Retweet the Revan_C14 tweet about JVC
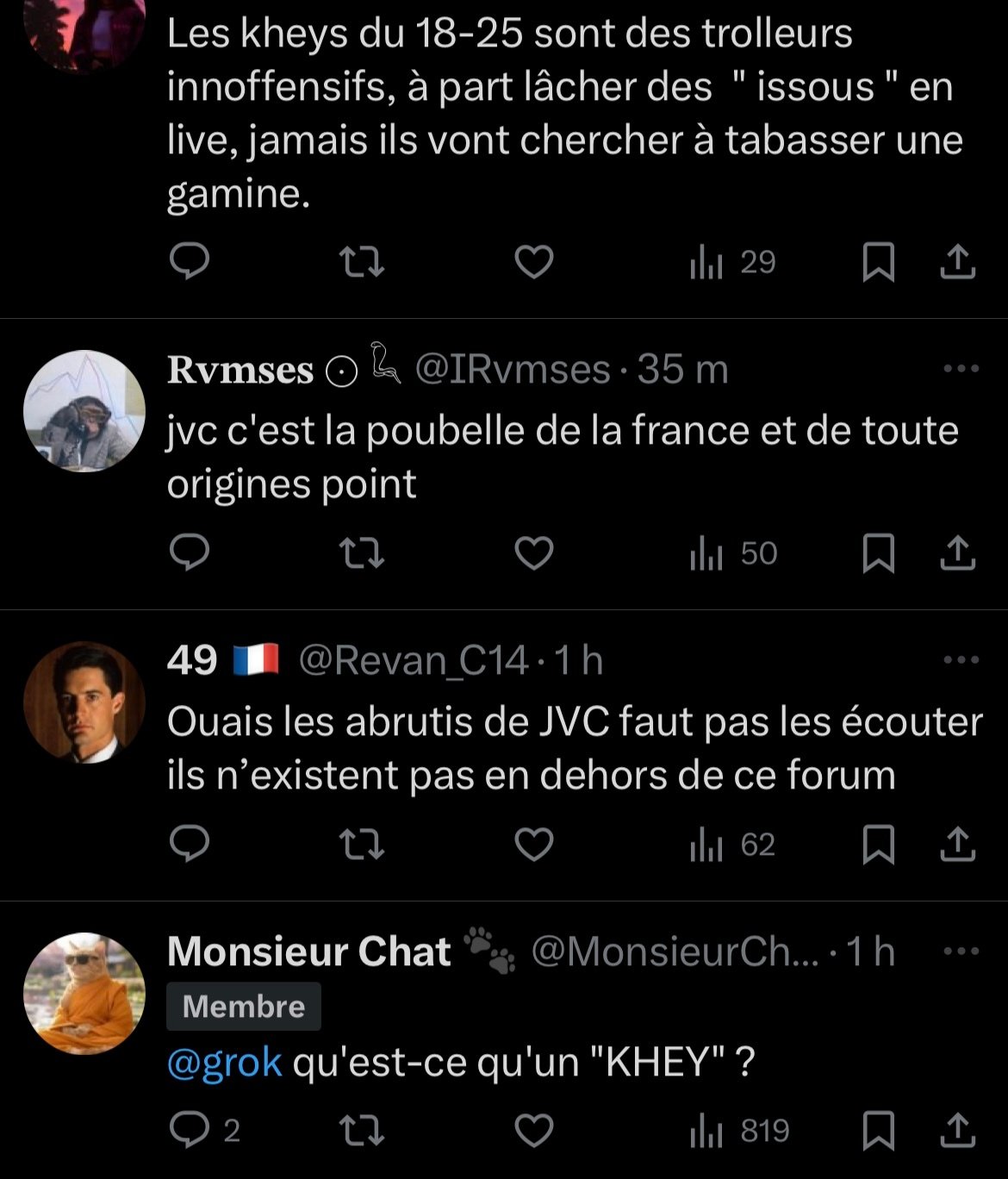This screenshot has height=1179, width=1008. pyautogui.click(x=362, y=844)
